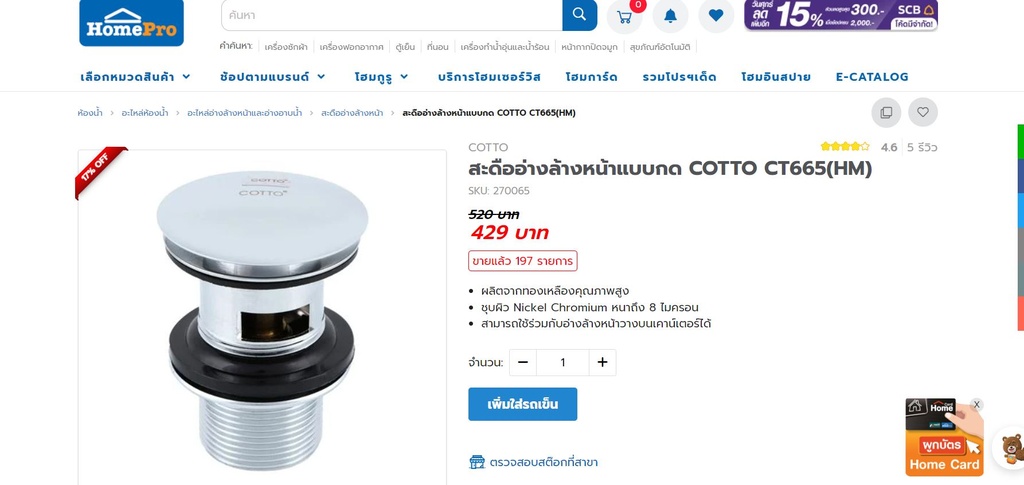This screenshot has width=1024, height=485.
Task: Expand เลือกหมวดสินค้า category dropdown
Action: (135, 77)
